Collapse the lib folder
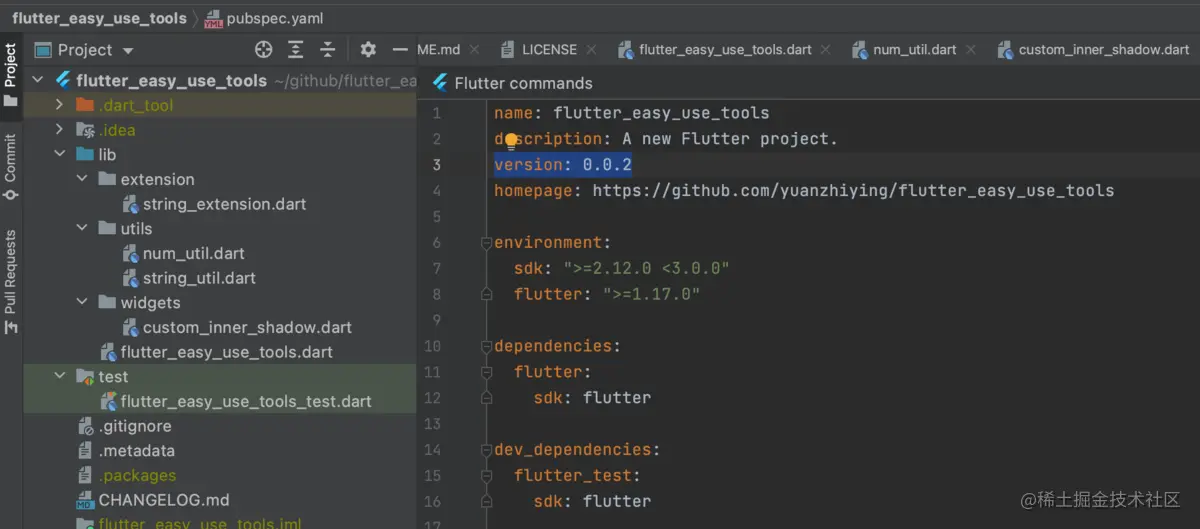Viewport: 1200px width, 529px height. (59, 155)
